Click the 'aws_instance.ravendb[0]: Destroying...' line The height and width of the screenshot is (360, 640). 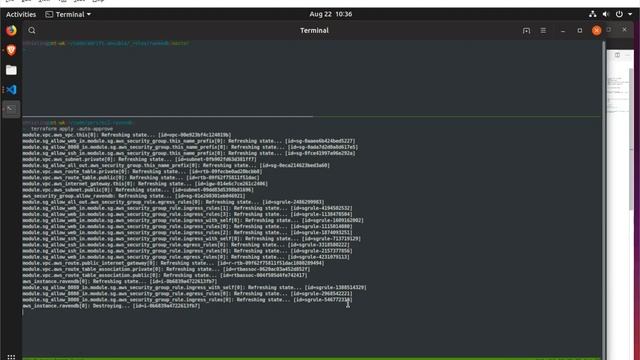point(111,306)
